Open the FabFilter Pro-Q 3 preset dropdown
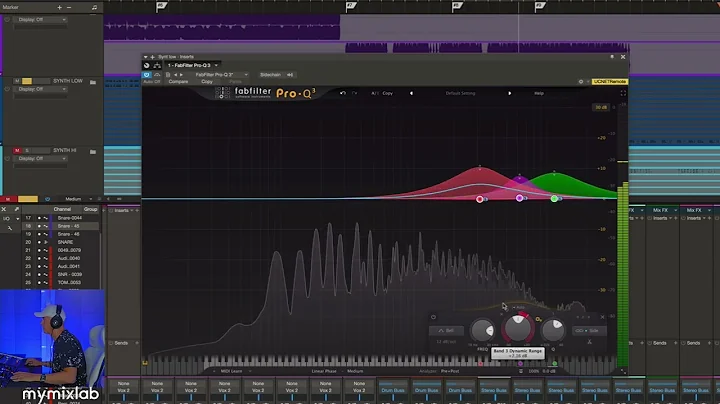720x404 pixels. tap(219, 74)
